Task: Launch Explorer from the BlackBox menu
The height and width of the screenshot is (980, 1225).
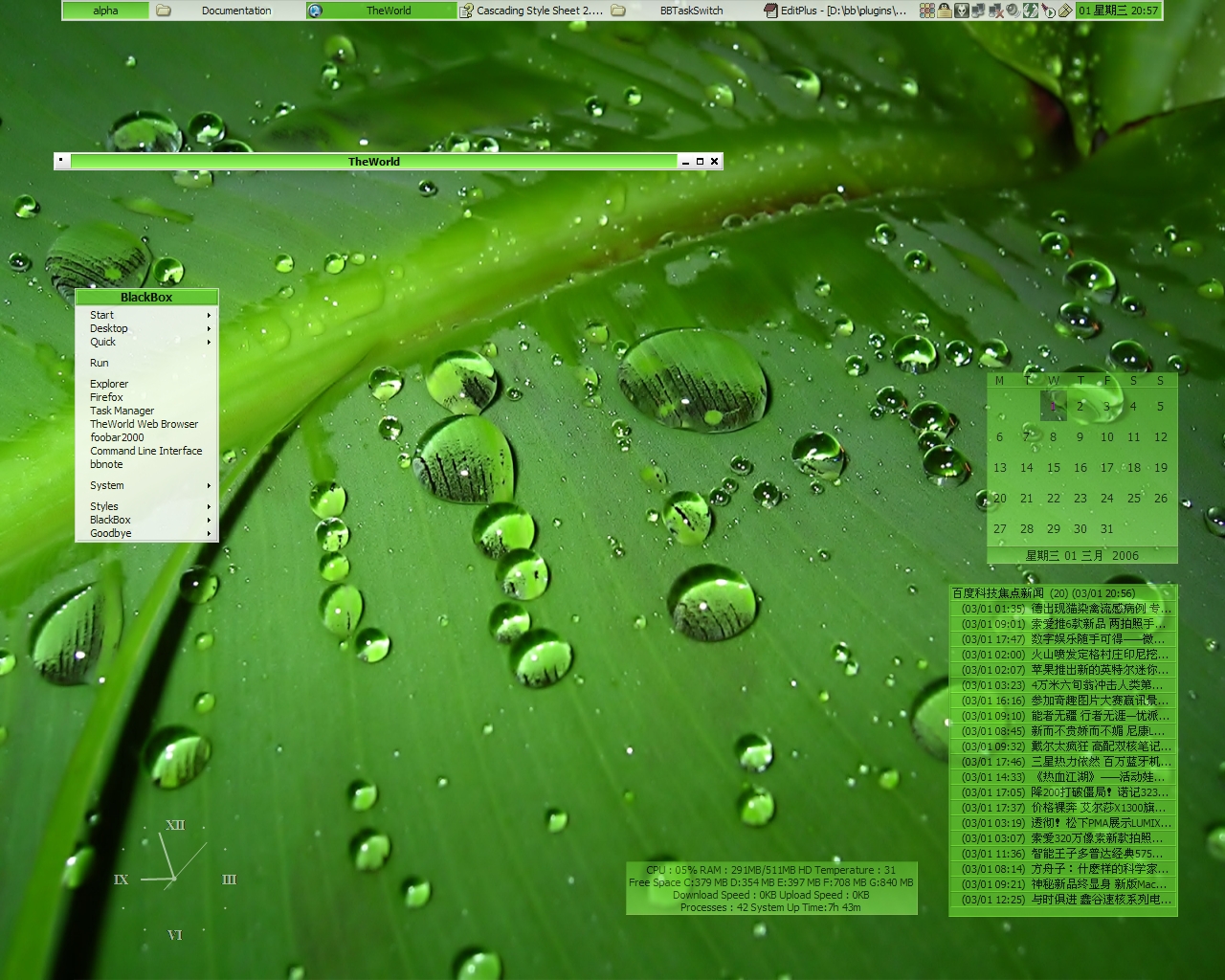Action: coord(146,384)
